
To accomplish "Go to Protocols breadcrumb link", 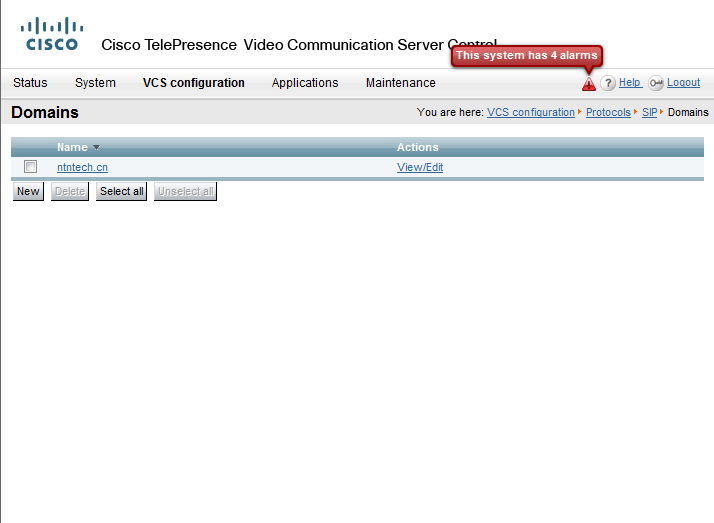I will 608,112.
